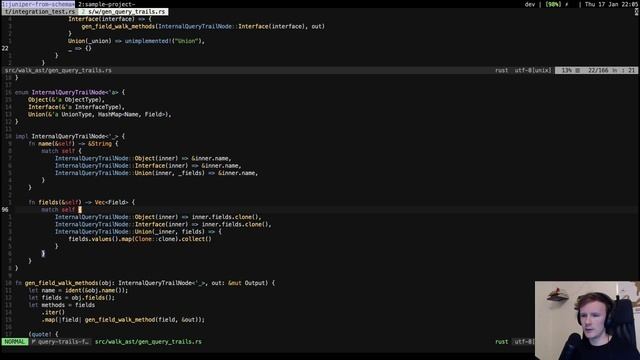
Task: Click 'rust' in the bottom status line
Action: pyautogui.click(x=502, y=342)
